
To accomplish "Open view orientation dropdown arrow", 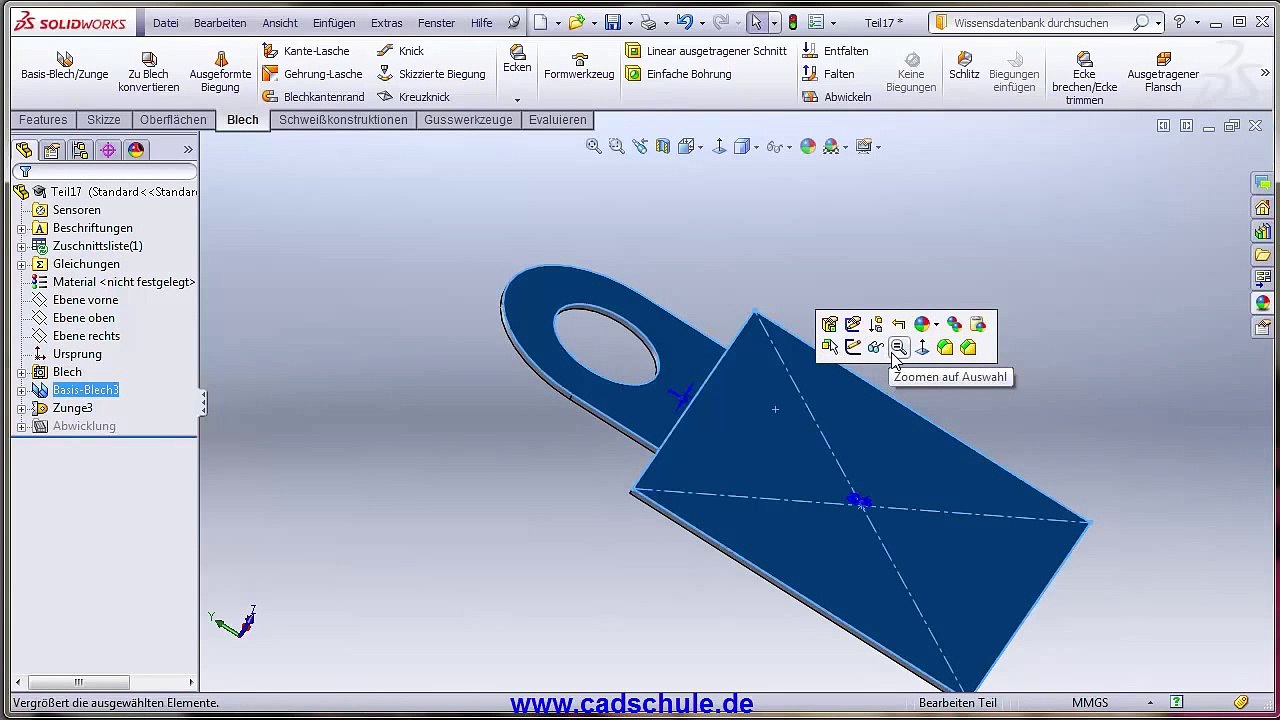I will point(702,147).
